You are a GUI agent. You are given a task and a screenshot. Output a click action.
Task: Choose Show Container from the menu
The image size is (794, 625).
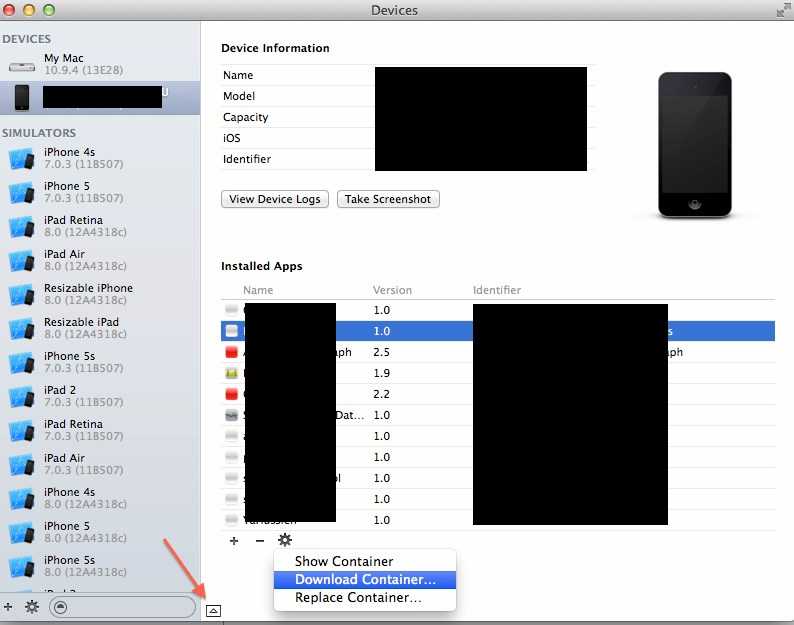point(365,561)
